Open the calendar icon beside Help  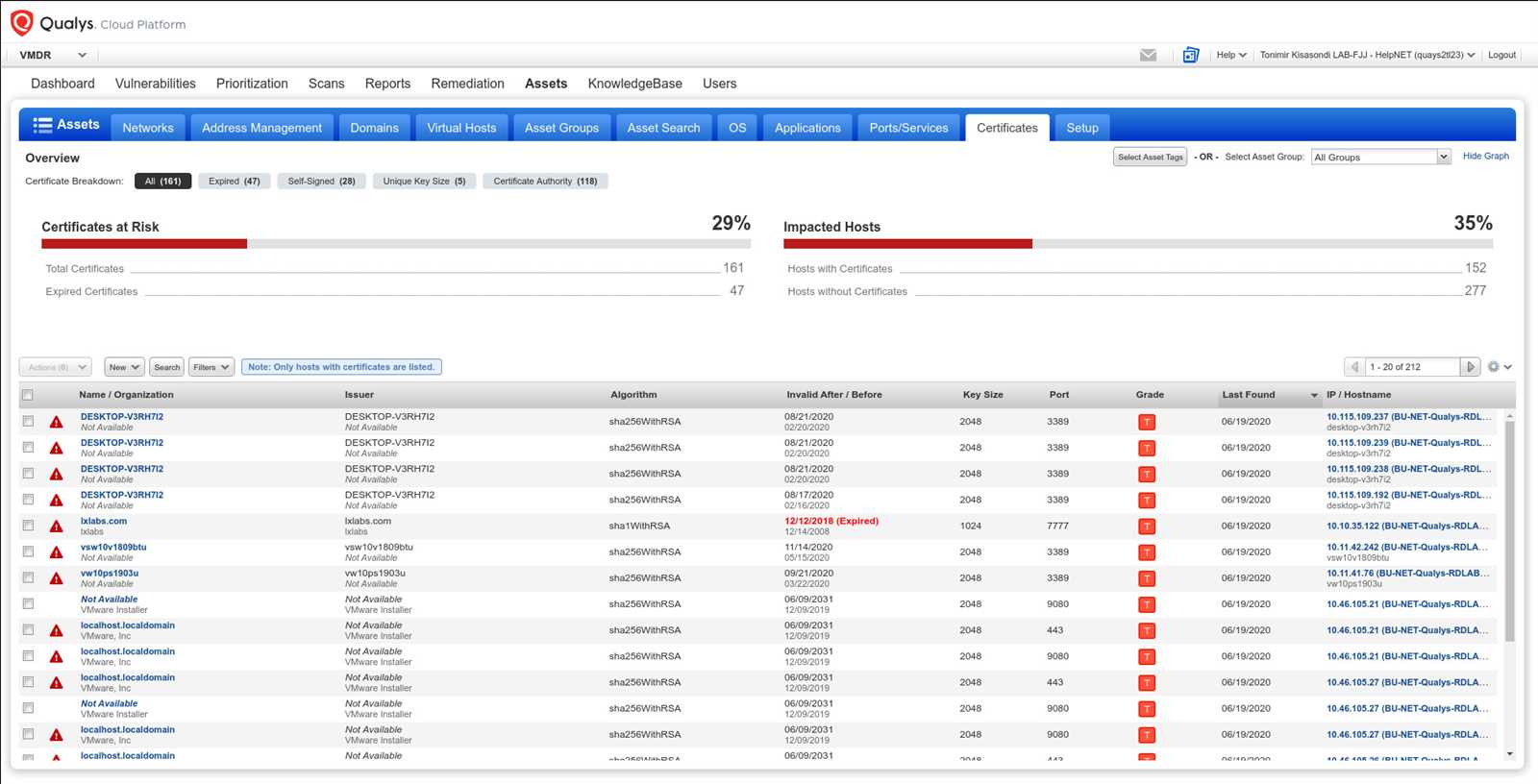(1190, 55)
